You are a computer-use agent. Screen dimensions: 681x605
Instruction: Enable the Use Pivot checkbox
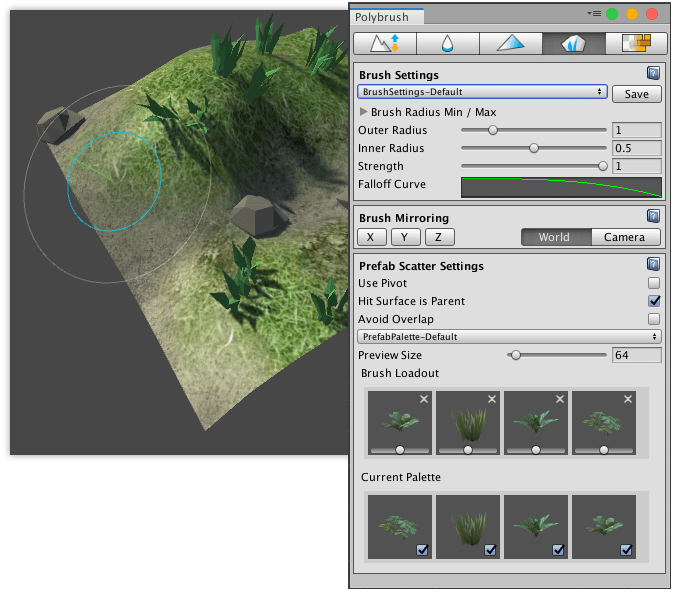654,283
